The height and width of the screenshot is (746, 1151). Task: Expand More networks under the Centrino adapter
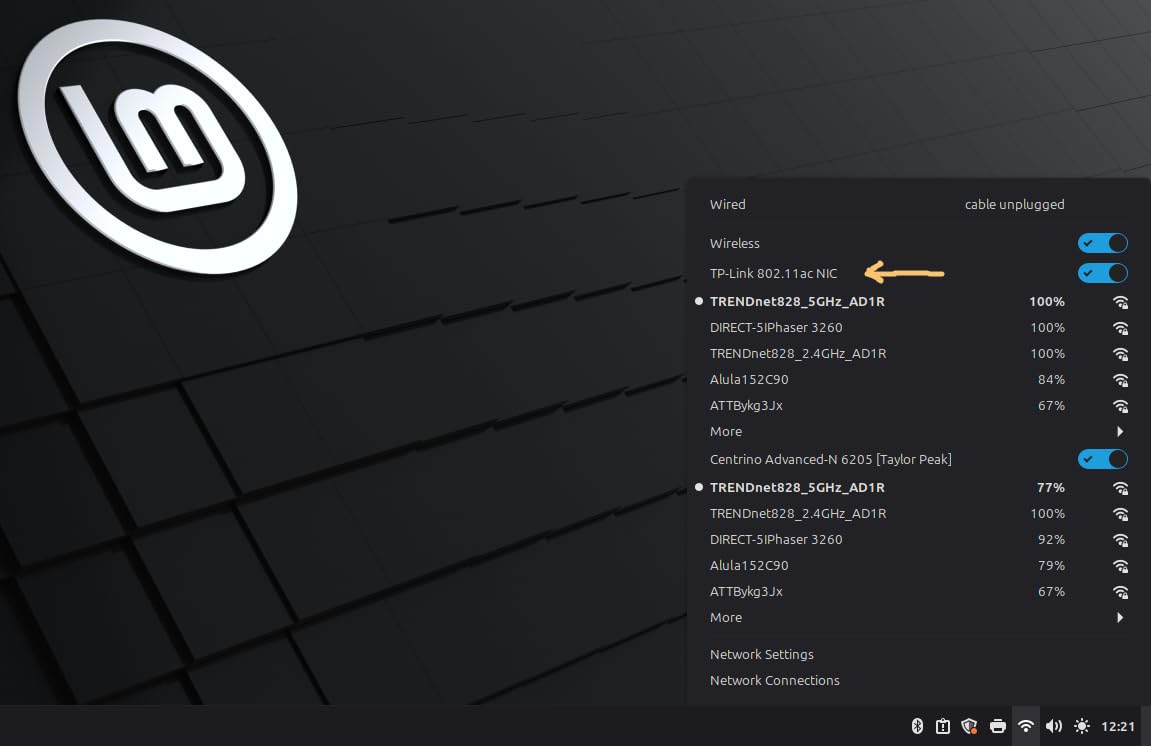pyautogui.click(x=726, y=618)
